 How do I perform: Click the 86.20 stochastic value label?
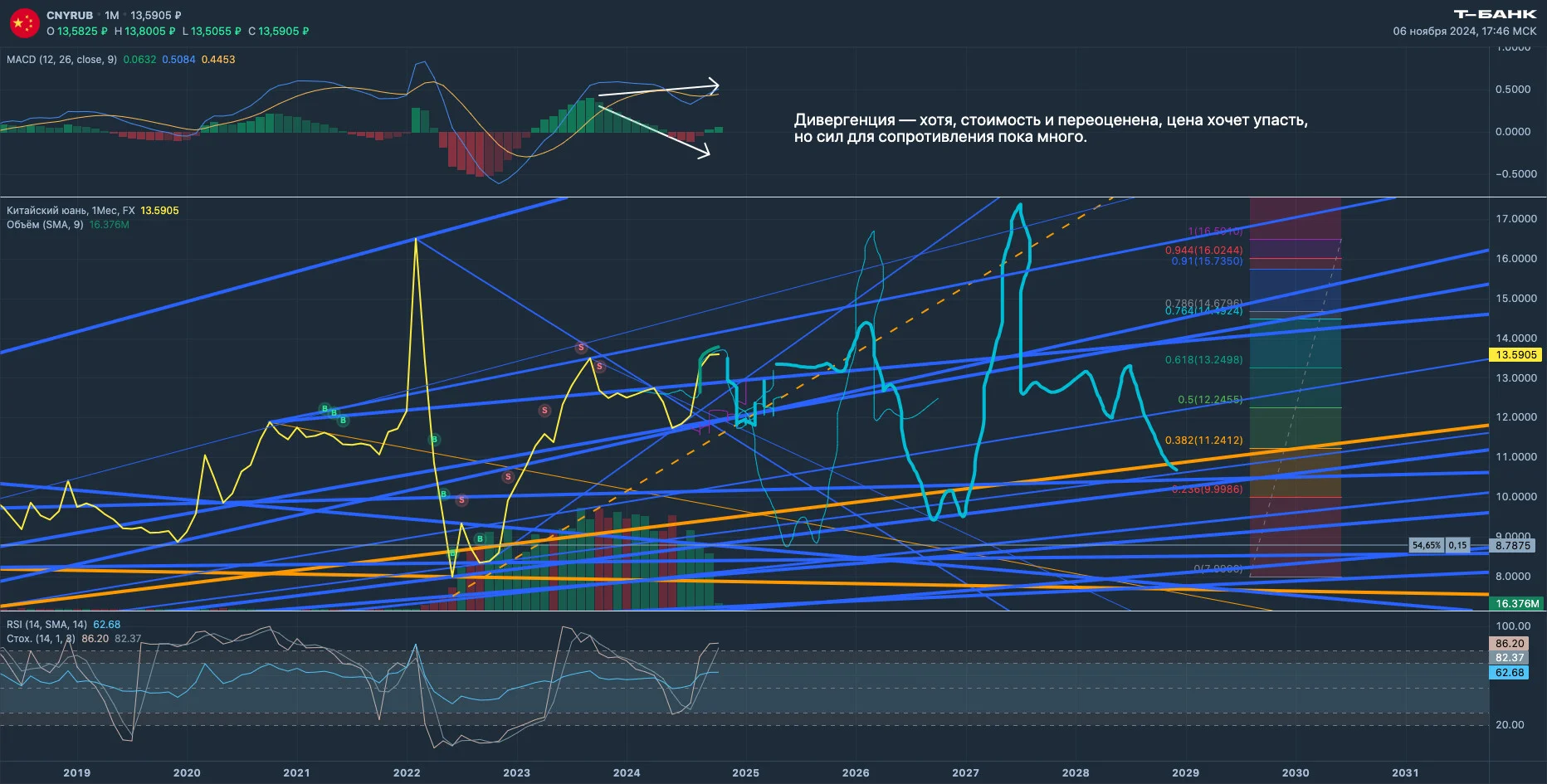(1510, 644)
